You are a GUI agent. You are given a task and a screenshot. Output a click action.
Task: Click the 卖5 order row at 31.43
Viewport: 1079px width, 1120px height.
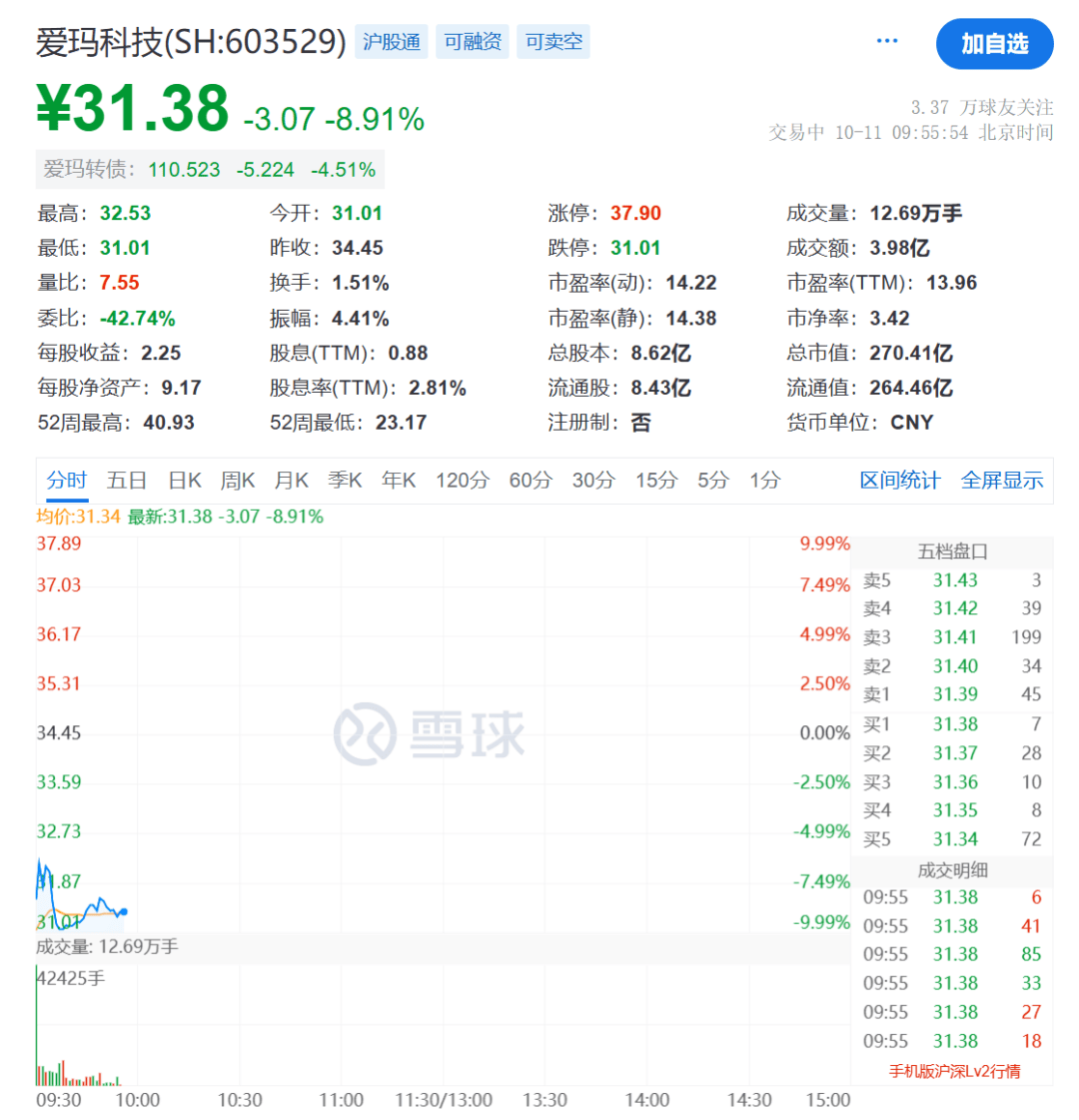click(x=952, y=580)
